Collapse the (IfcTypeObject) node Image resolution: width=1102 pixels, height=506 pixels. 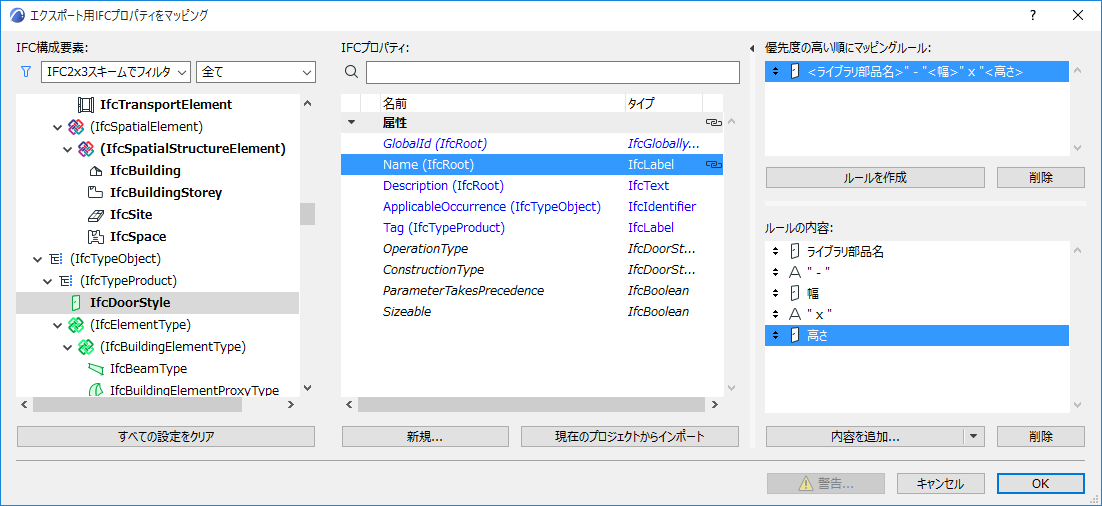(x=37, y=259)
